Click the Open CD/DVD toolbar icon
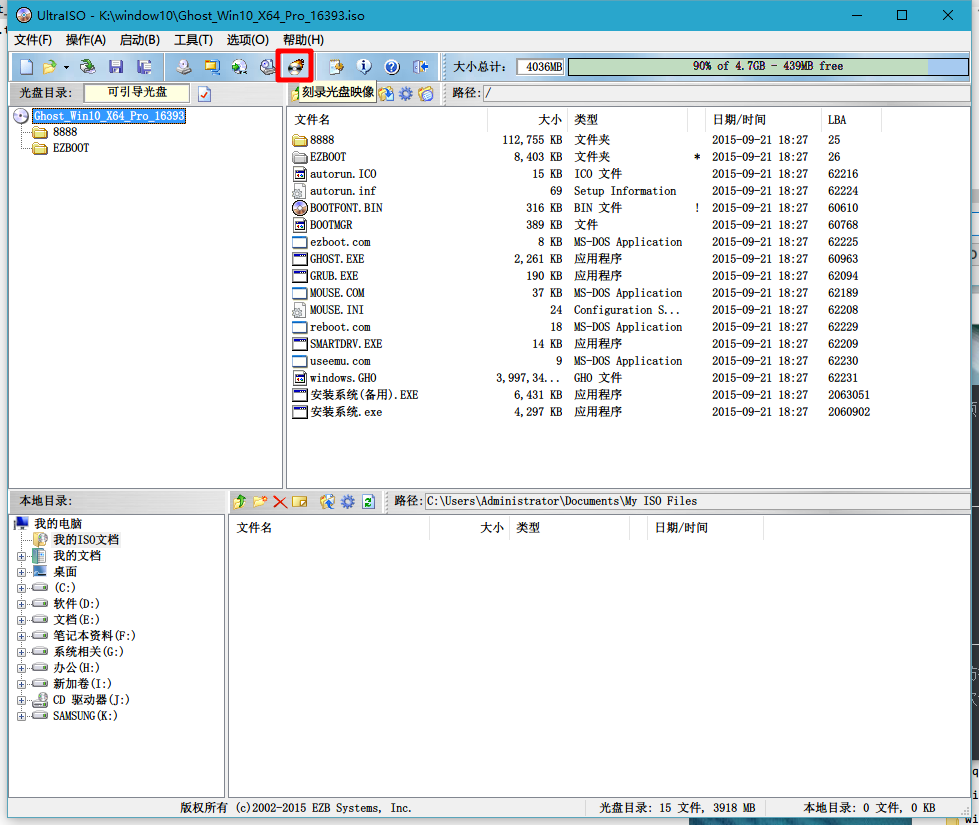The image size is (979, 825). tap(87, 67)
